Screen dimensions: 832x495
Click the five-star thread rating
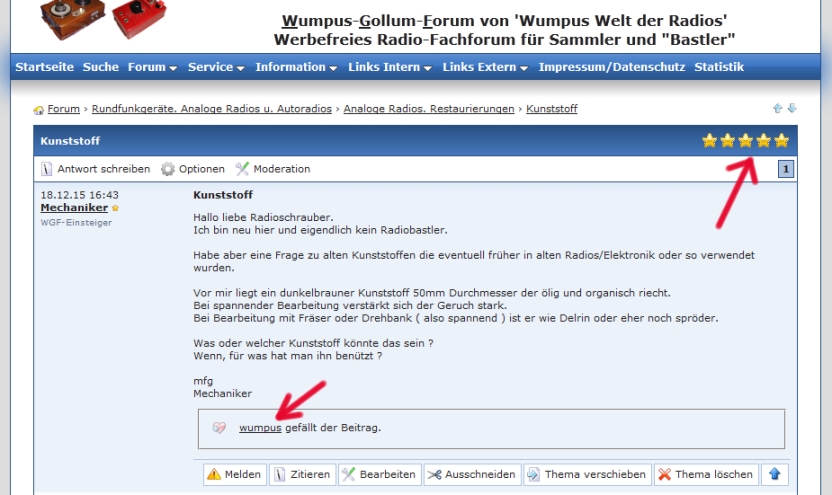point(745,141)
